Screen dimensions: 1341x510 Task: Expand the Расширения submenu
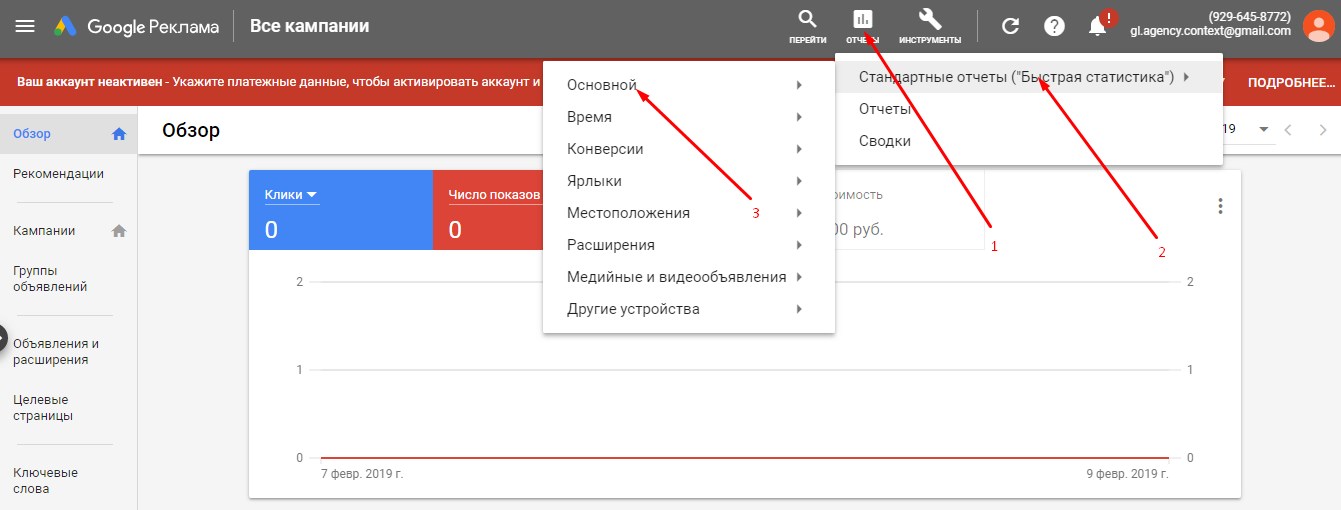coord(689,245)
